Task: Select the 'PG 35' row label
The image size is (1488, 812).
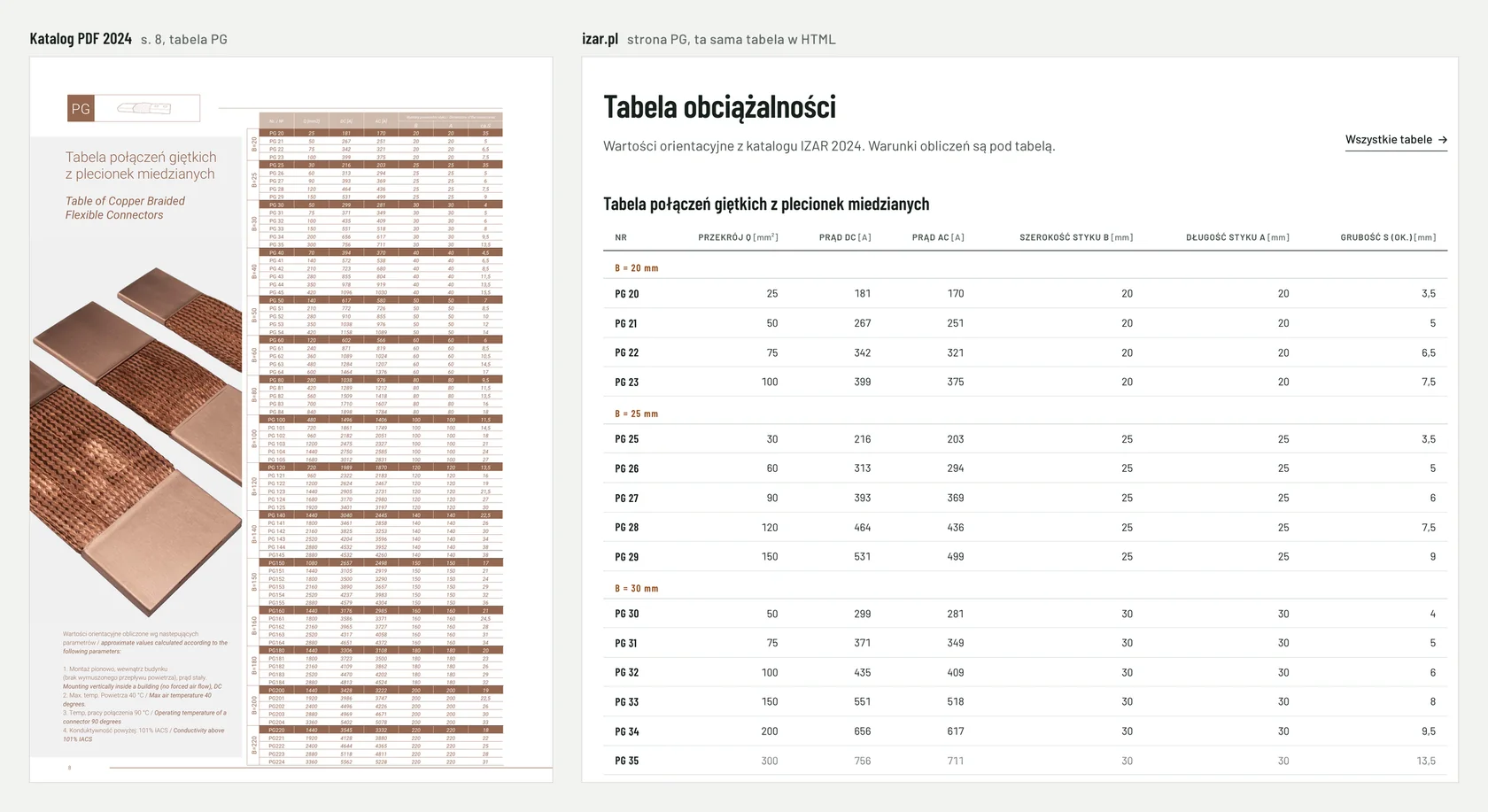Action: (627, 761)
